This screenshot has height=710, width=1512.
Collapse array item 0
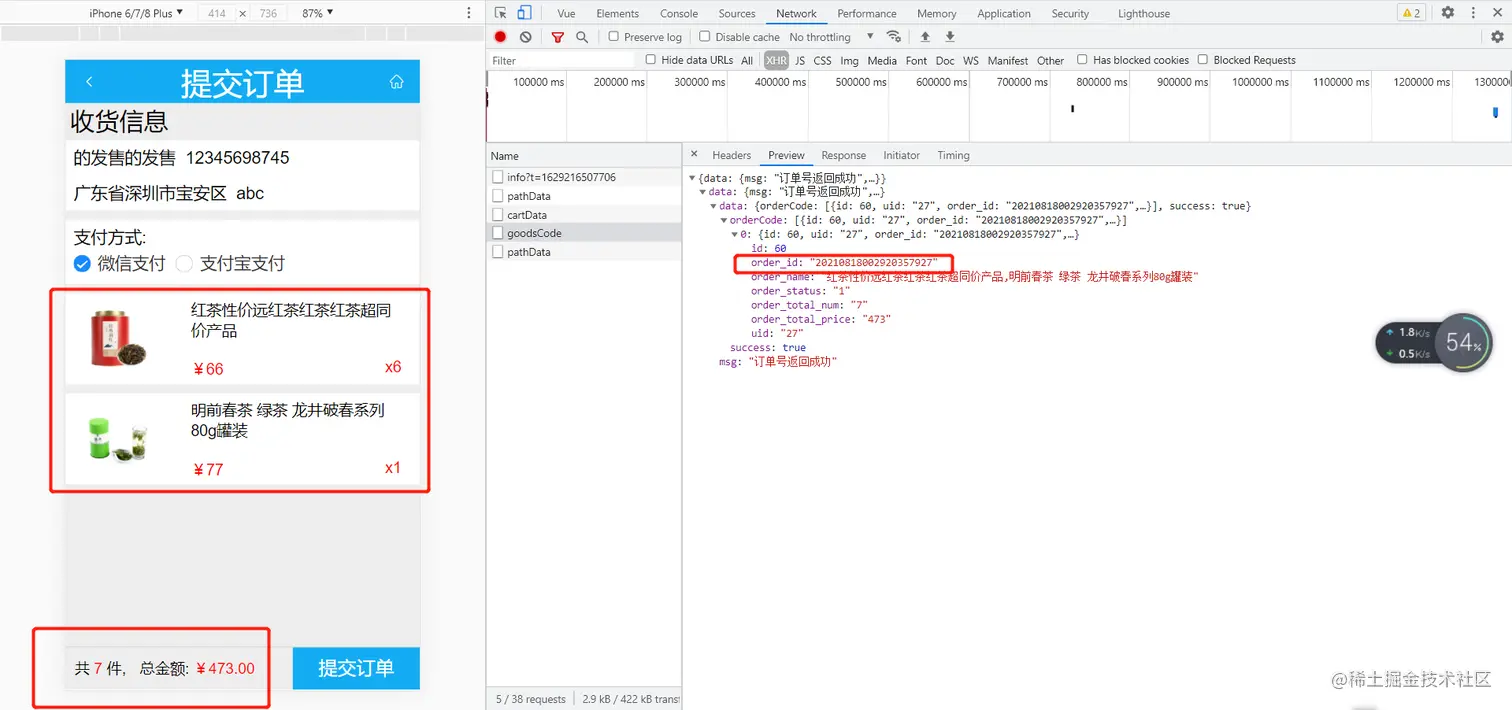tap(734, 234)
